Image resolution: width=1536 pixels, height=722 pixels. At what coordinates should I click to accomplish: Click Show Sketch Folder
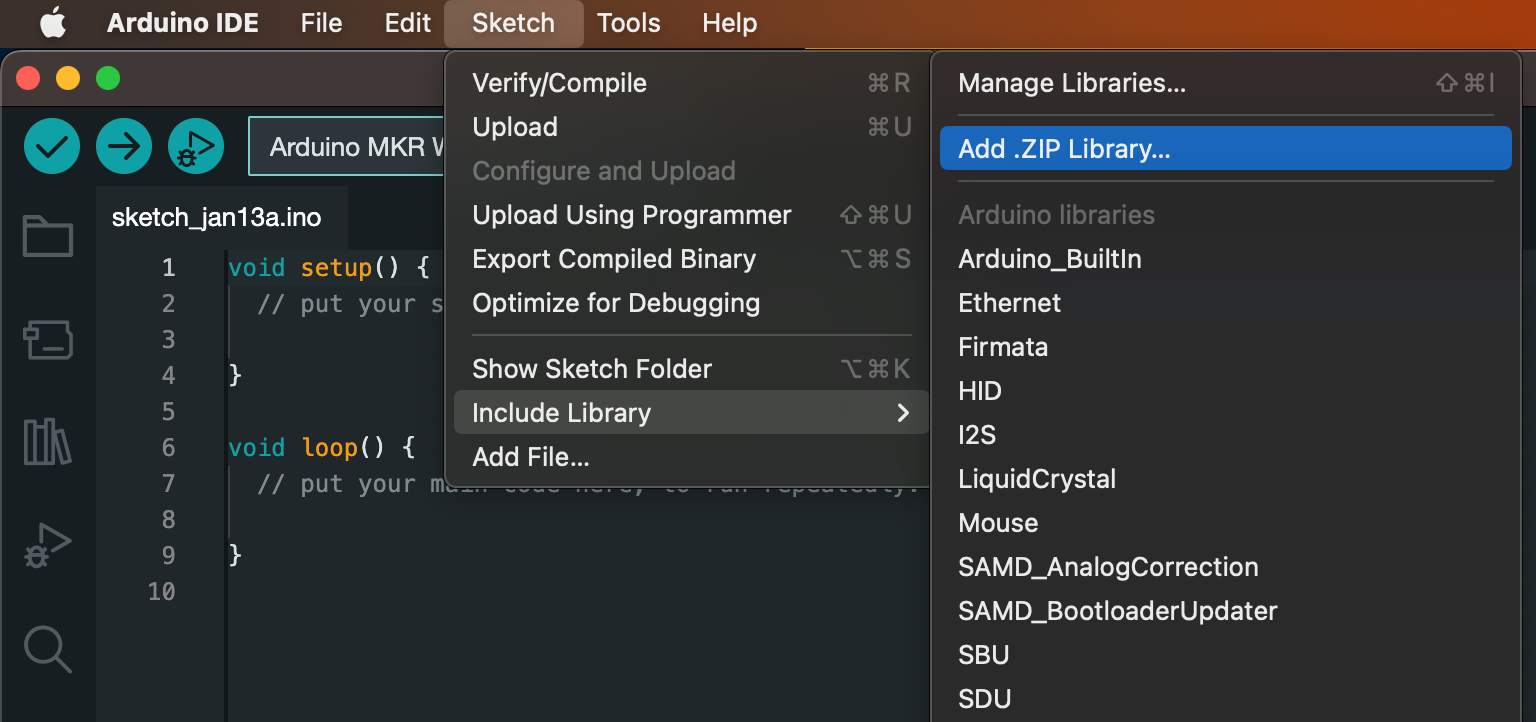[x=592, y=369]
